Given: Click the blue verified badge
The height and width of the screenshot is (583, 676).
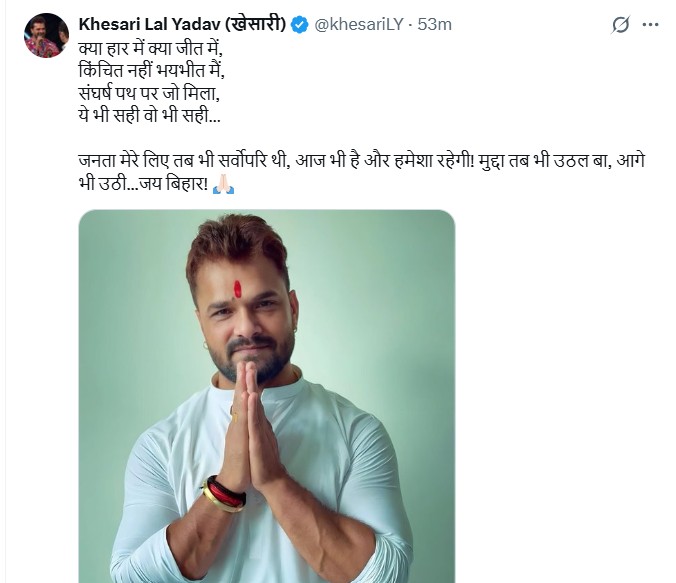Looking at the screenshot, I should (299, 25).
